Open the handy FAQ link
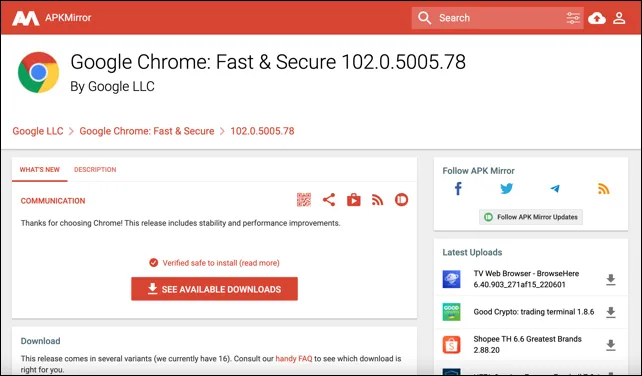This screenshot has height=376, width=642. (x=294, y=358)
